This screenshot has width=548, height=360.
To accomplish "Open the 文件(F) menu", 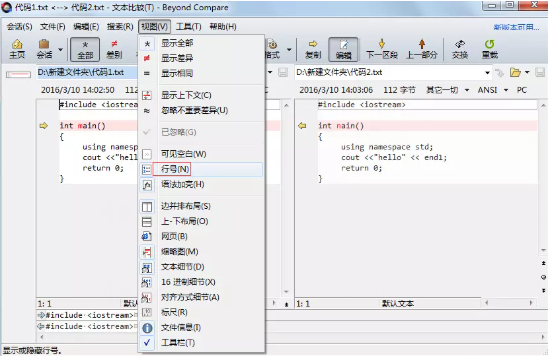I will (x=53, y=27).
